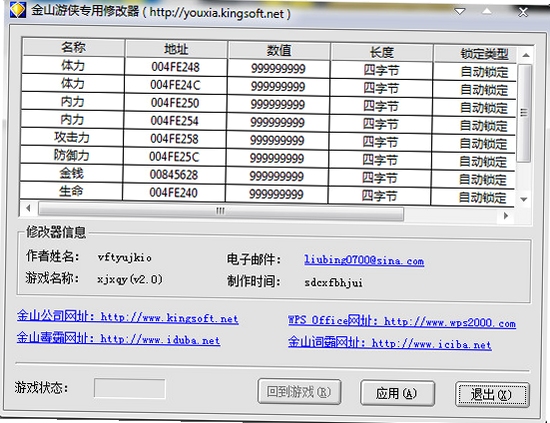The height and width of the screenshot is (423, 550).
Task: Click the table's scroll down arrow
Action: pos(524,199)
